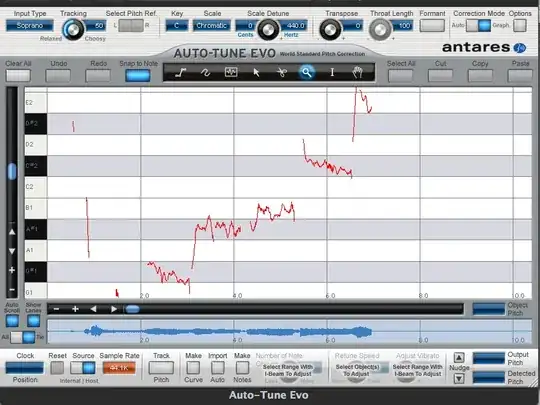Viewport: 540px width, 405px height.
Task: Click the Nudge down arrow
Action: pos(459,378)
